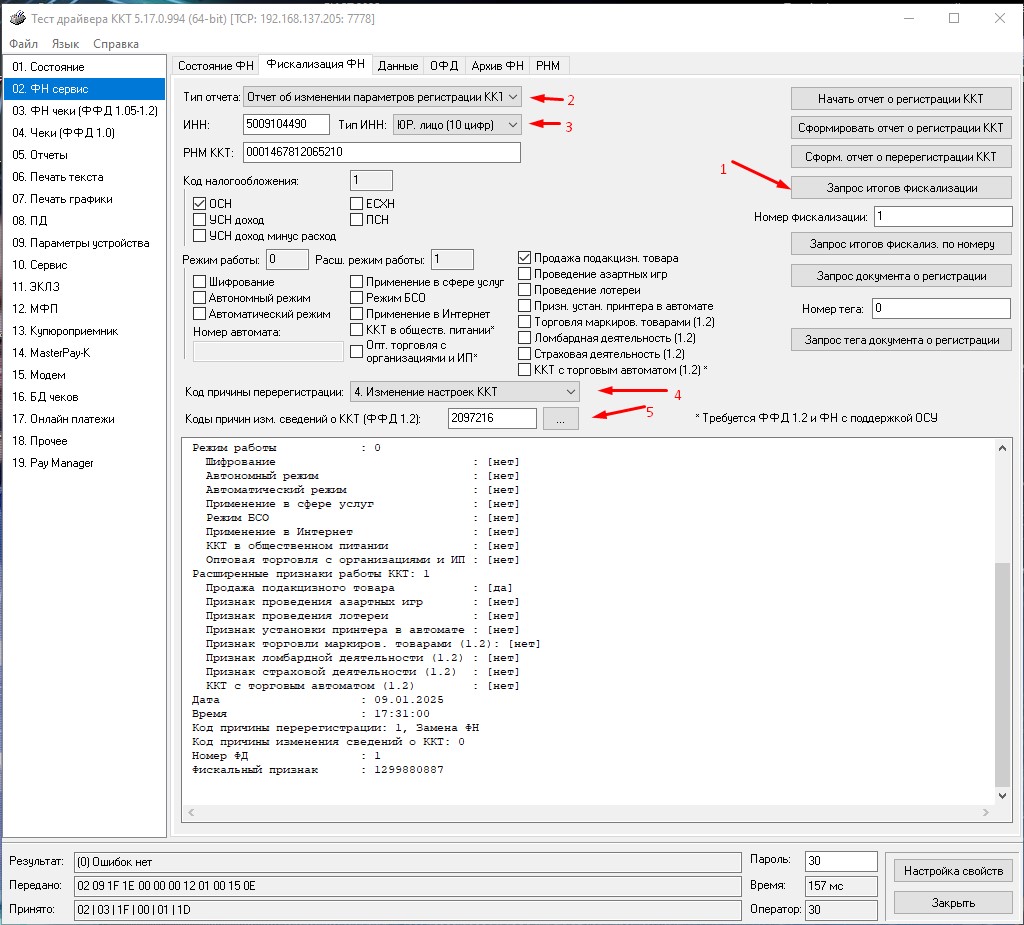Enable УСН доход минус расход checkbox
The image size is (1024, 925).
200,235
